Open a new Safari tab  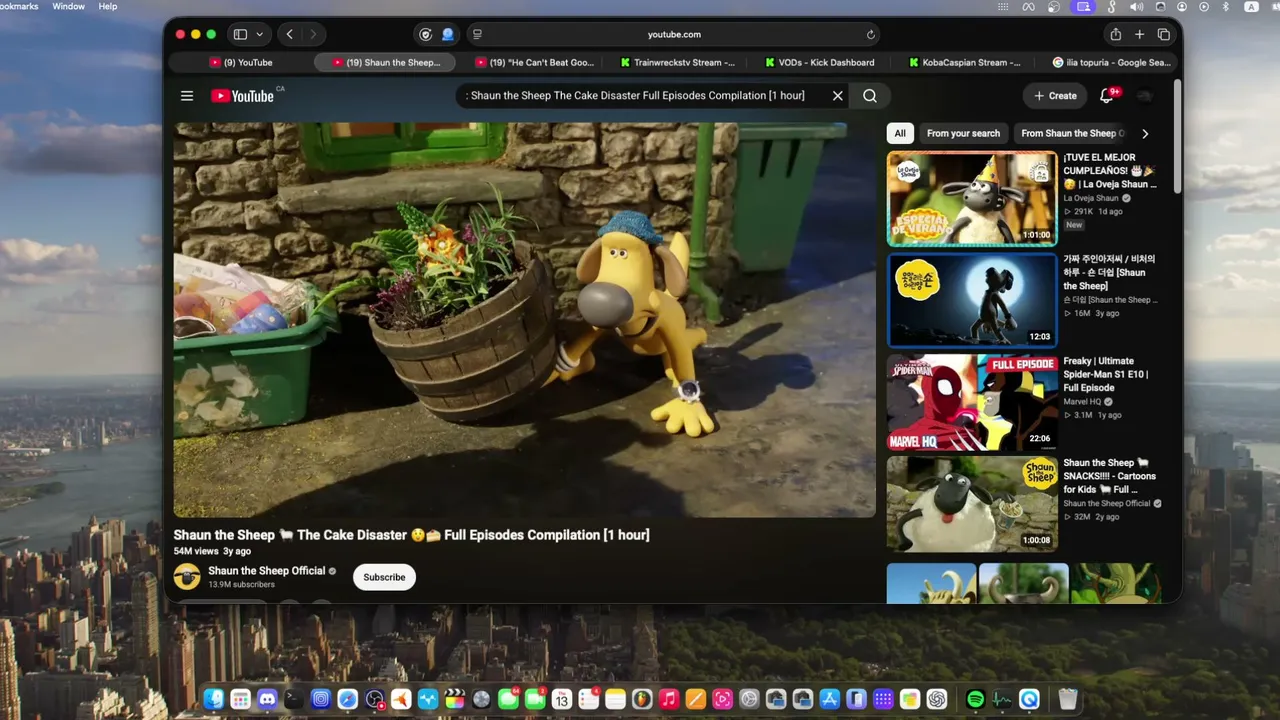click(x=1139, y=34)
